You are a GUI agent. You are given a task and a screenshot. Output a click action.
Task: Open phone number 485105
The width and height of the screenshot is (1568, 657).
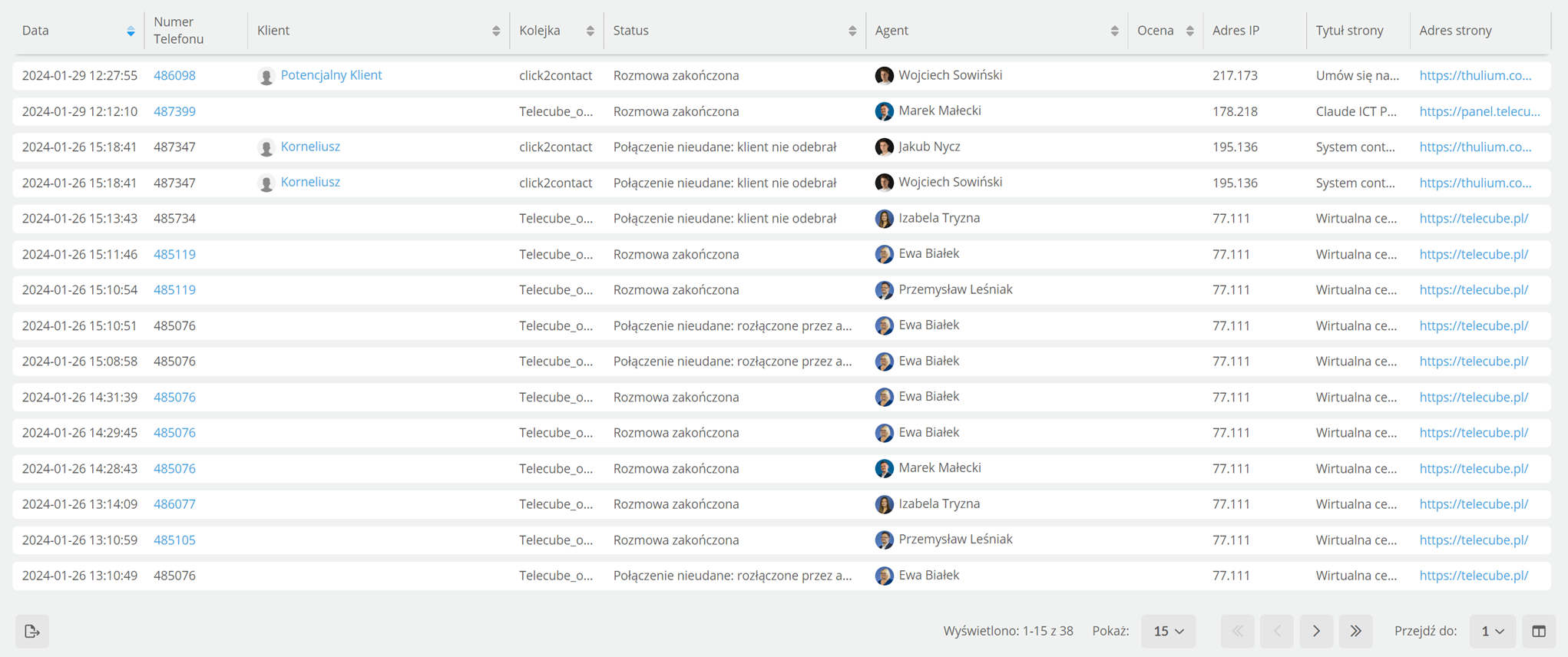[x=174, y=540]
